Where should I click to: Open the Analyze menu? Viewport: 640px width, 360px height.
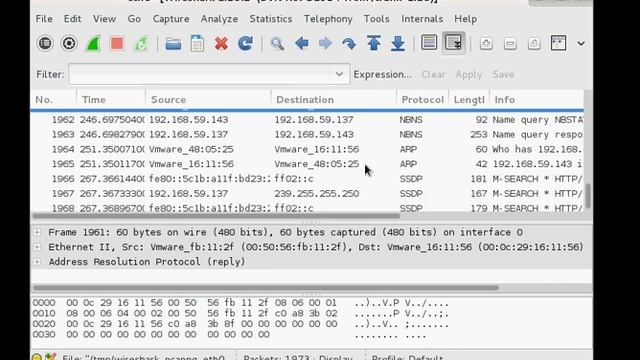click(x=219, y=19)
